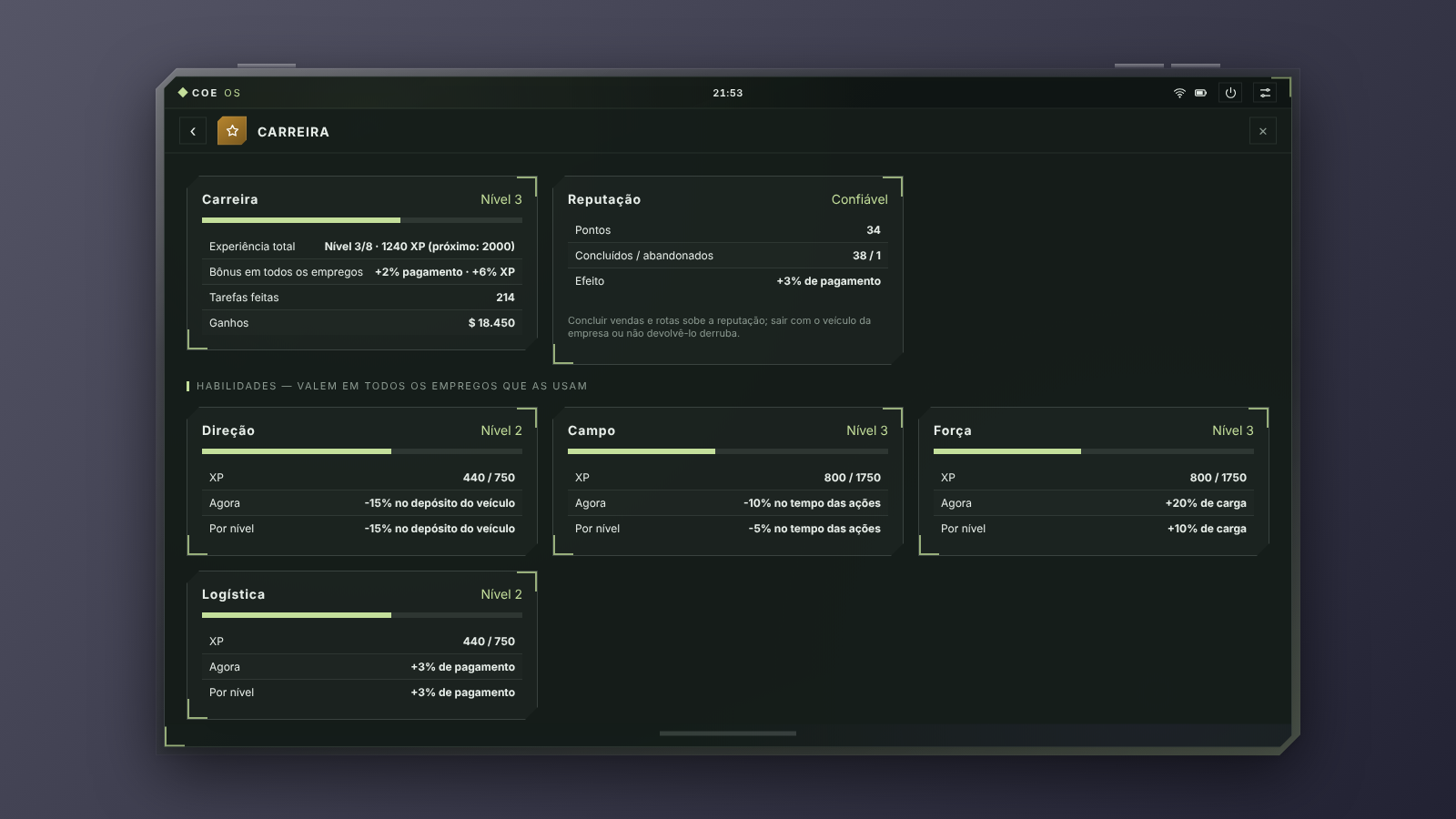Click the CARREIRA header title

coord(293,132)
